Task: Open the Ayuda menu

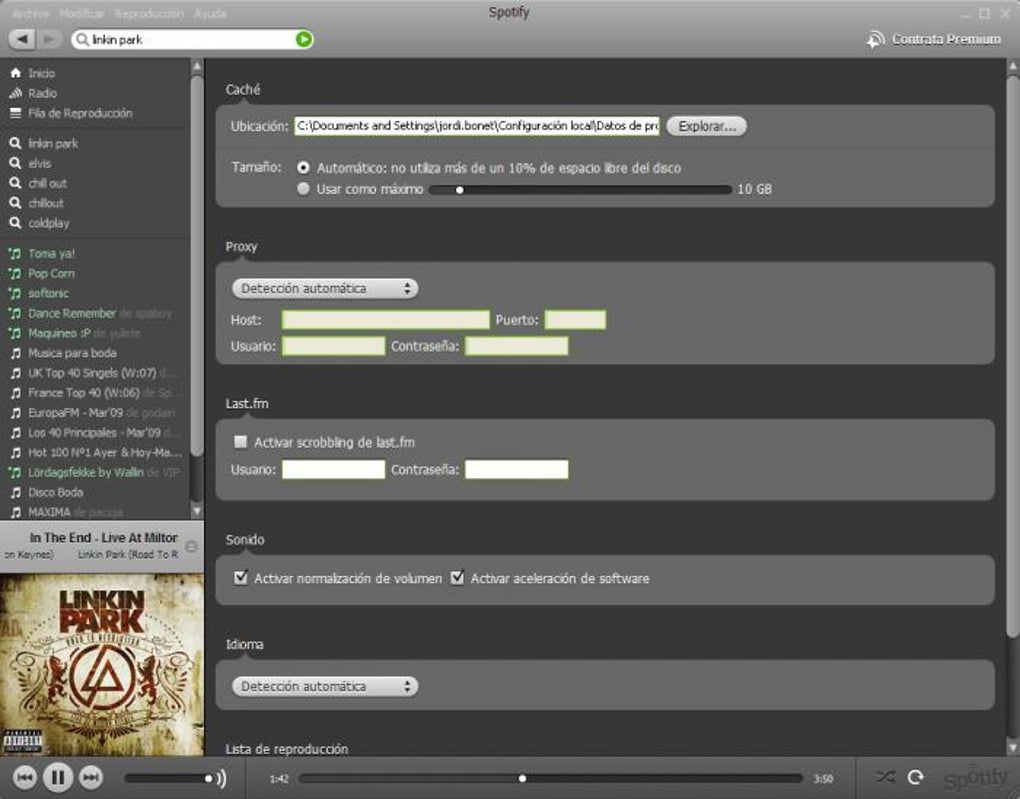Action: (x=209, y=14)
